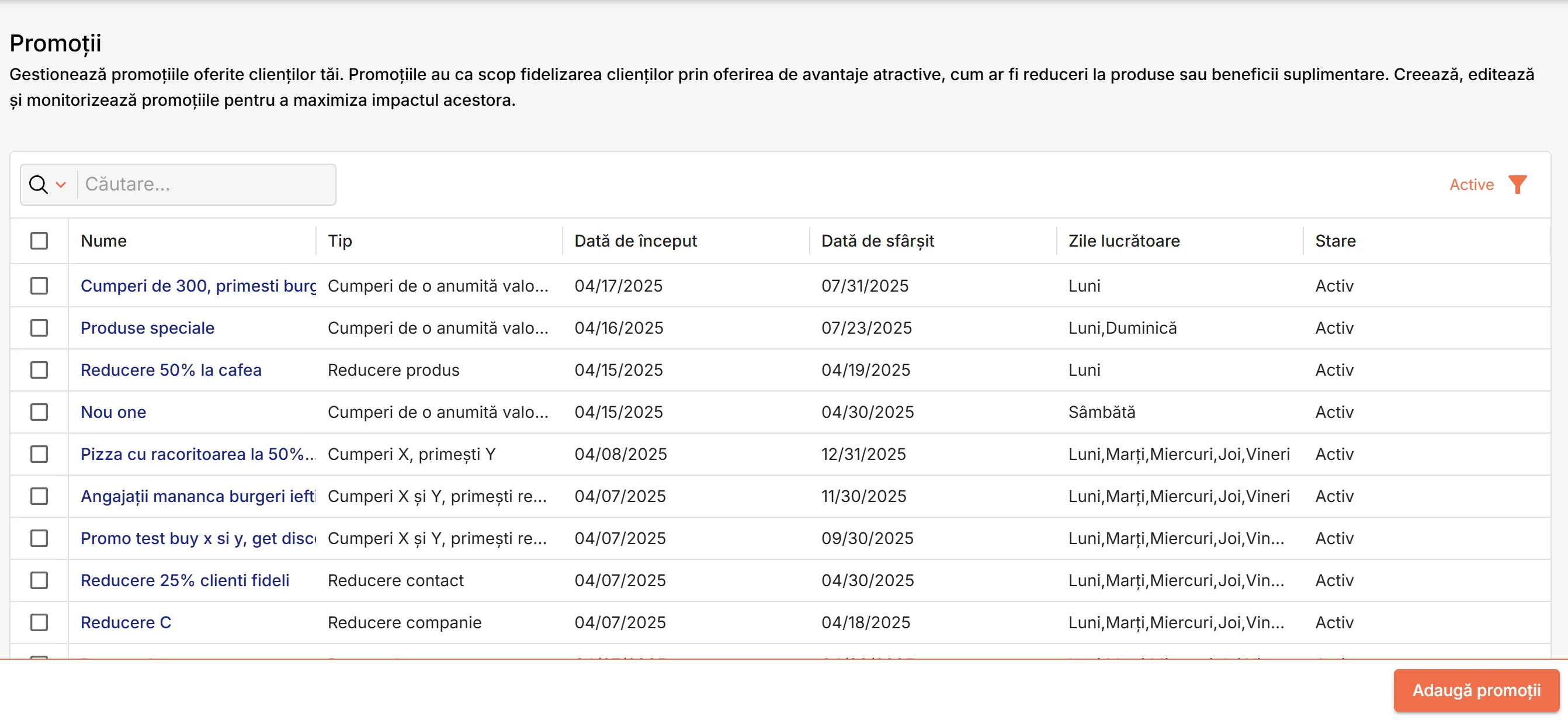
Task: Focus the Căutare search input field
Action: pos(206,185)
